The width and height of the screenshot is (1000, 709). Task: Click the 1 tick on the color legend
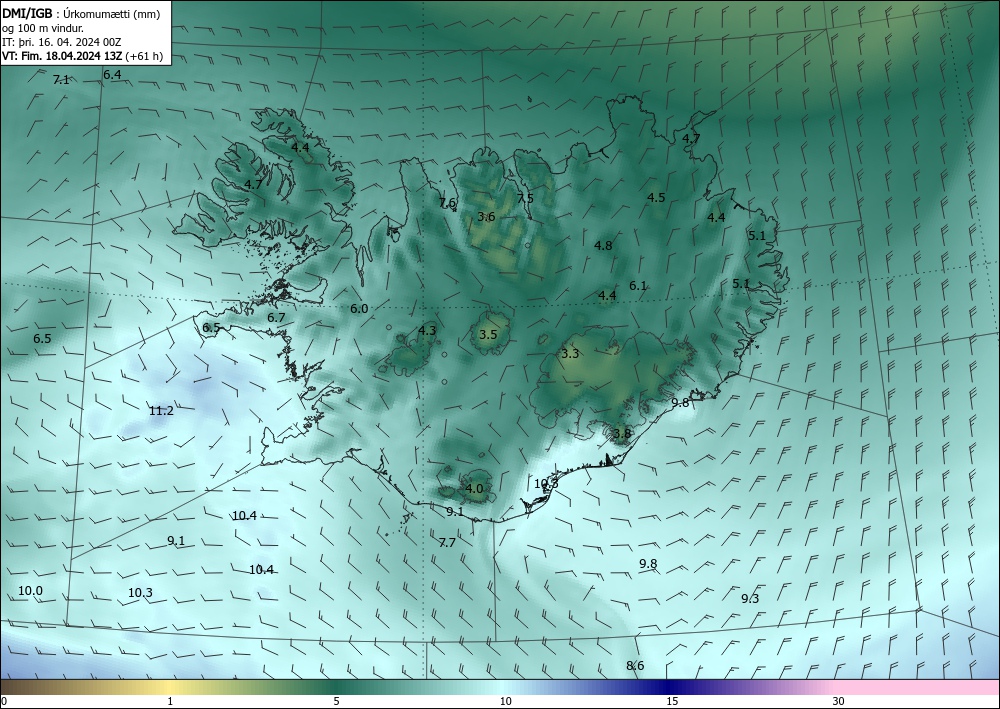pos(170,701)
